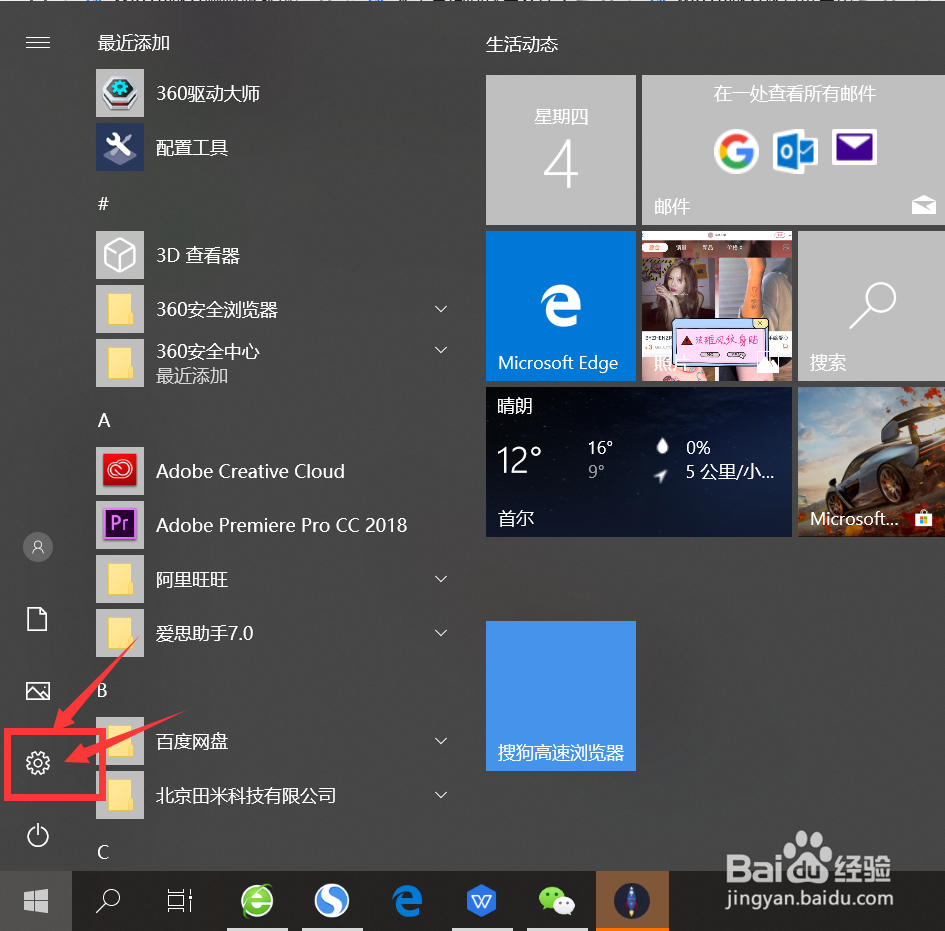Open the Microsoft Store tile

[x=871, y=462]
